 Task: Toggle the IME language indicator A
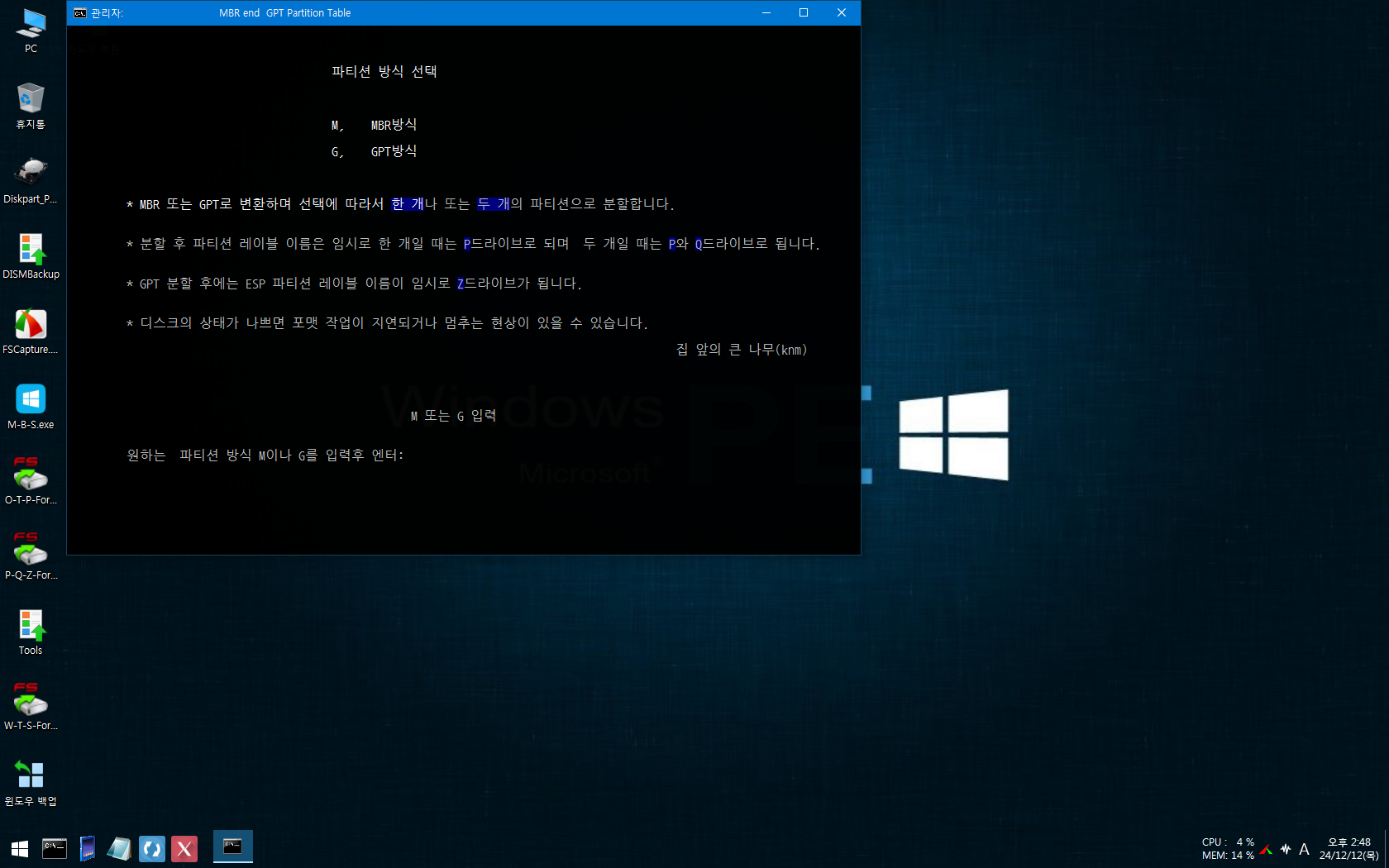1304,849
